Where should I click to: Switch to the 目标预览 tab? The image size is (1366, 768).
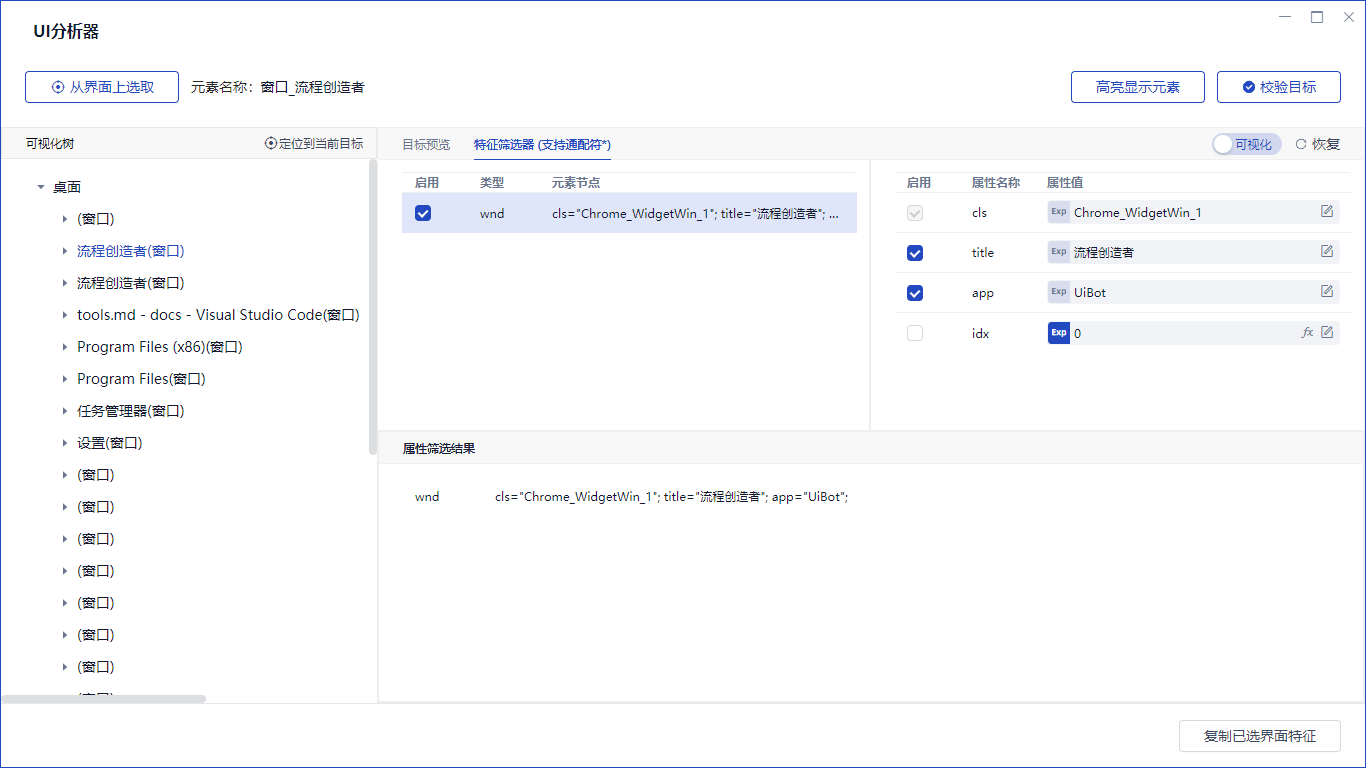(x=426, y=144)
